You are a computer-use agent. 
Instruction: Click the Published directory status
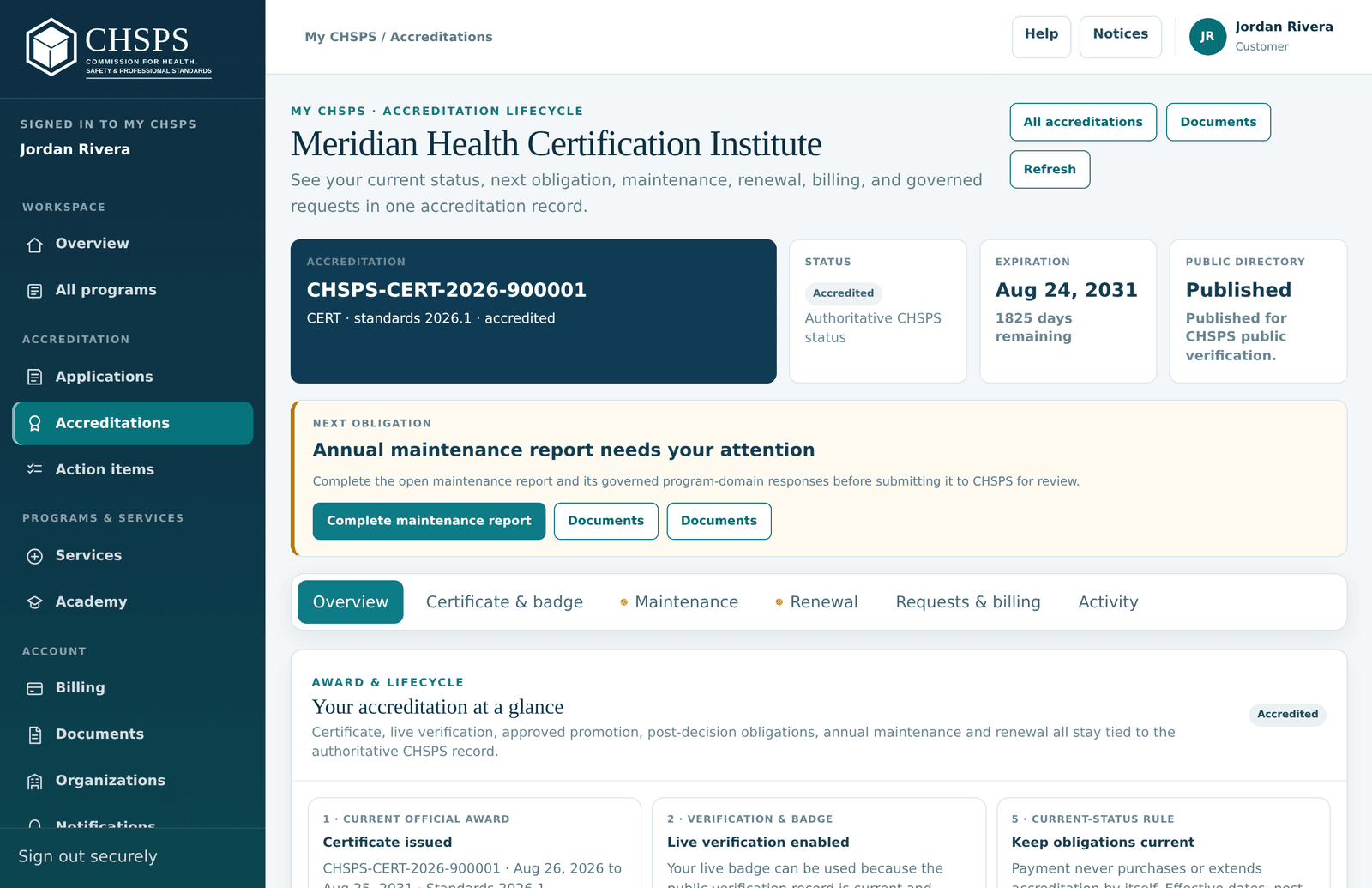[1238, 290]
